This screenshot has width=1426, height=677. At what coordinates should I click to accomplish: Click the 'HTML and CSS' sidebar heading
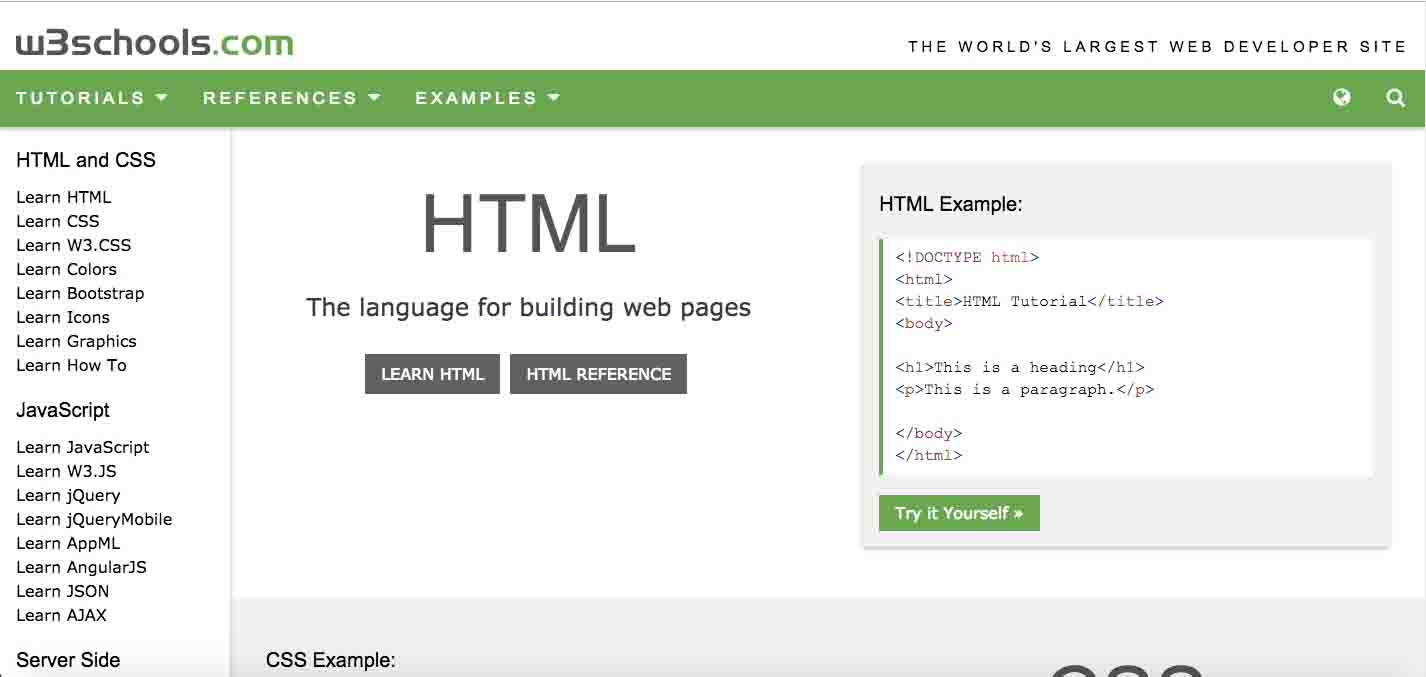(x=86, y=160)
